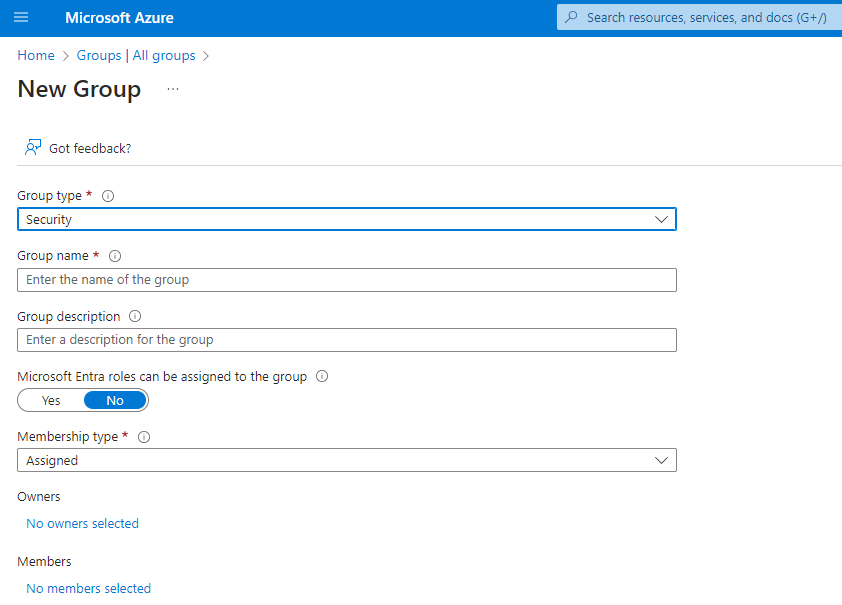The image size is (842, 605).
Task: Click the Got feedback? button
Action: tap(90, 148)
